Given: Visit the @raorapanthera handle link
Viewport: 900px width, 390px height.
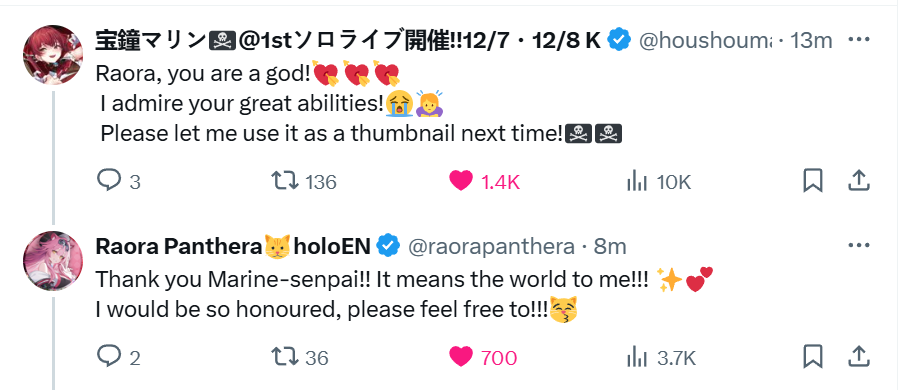Looking at the screenshot, I should click(491, 246).
